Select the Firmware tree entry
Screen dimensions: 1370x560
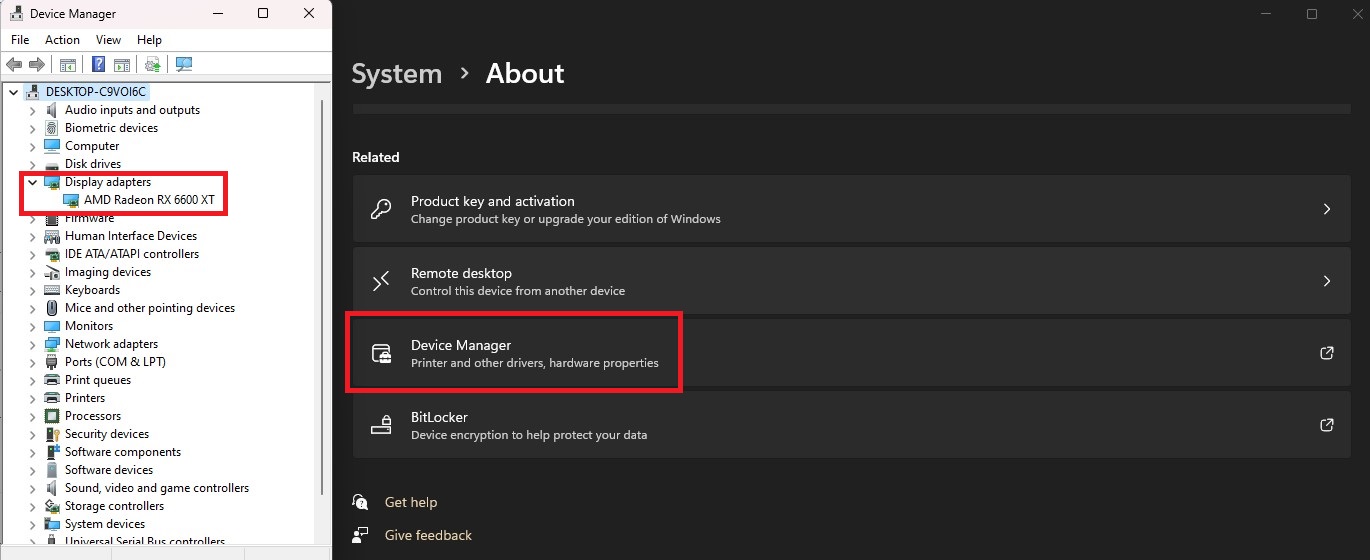click(89, 218)
